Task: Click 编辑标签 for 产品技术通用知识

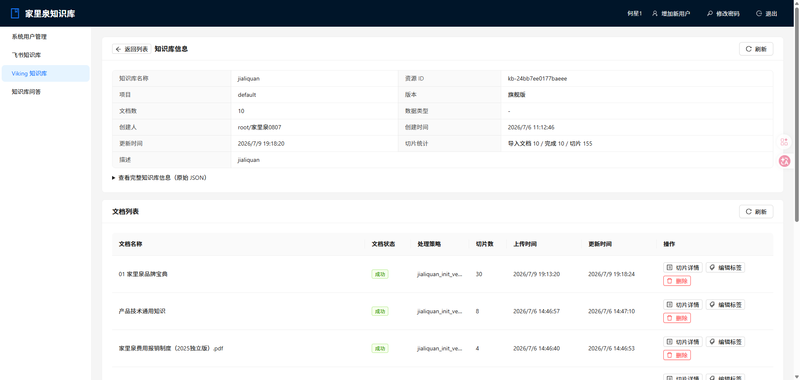Action: [x=725, y=305]
